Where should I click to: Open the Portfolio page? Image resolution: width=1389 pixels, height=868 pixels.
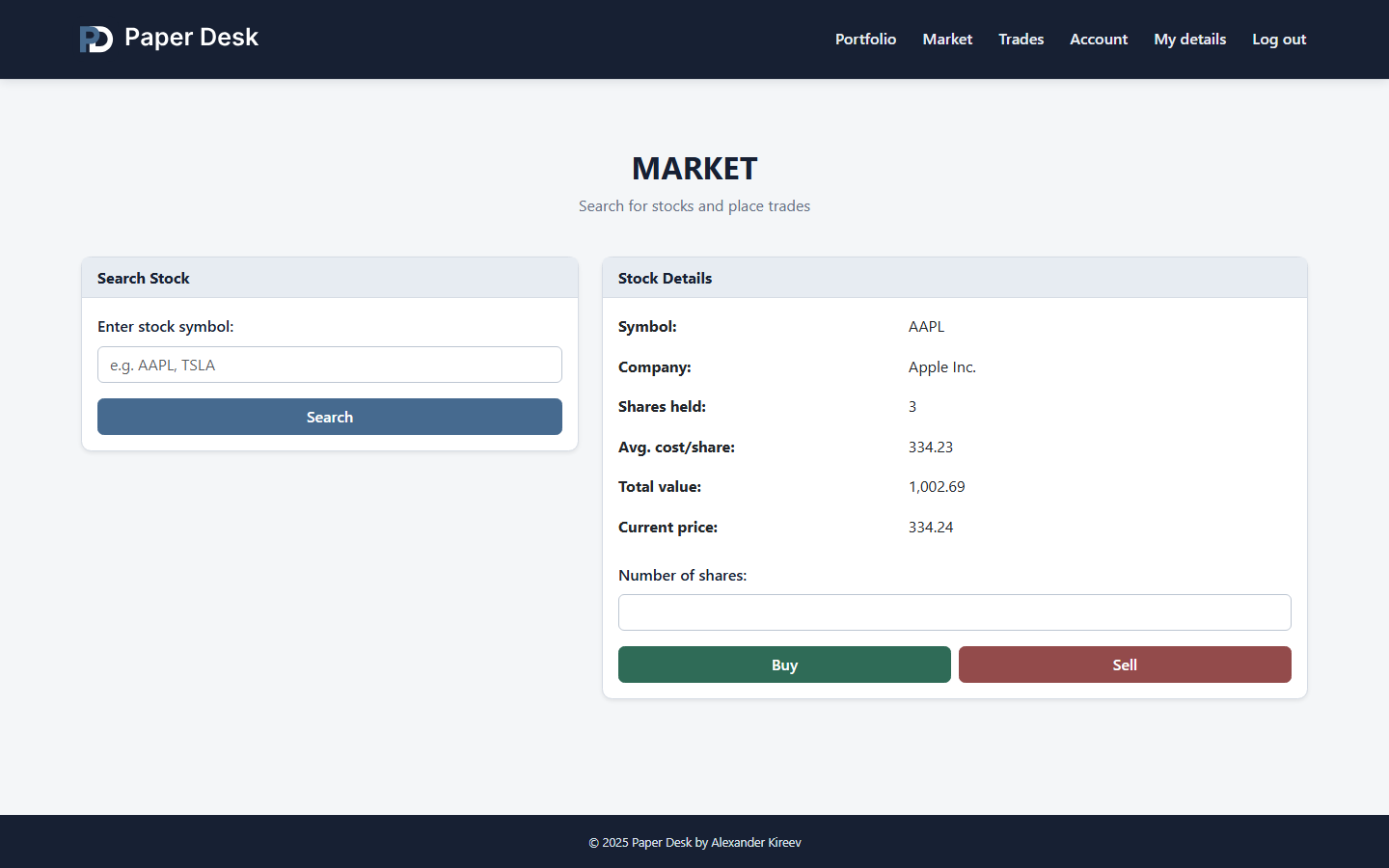[865, 40]
